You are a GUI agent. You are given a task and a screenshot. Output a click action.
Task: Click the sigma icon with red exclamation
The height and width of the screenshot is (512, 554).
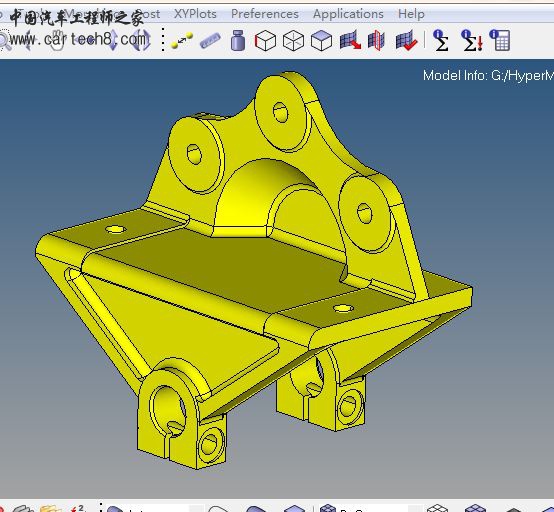pos(472,40)
